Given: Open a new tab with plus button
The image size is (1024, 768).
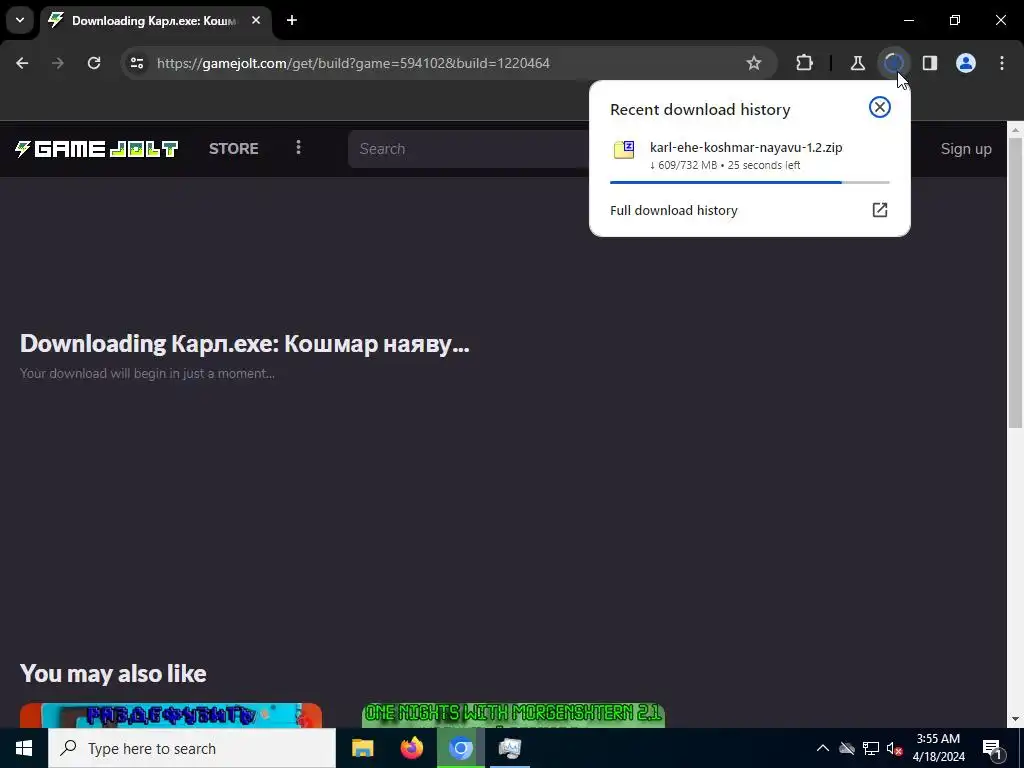Looking at the screenshot, I should 292,20.
